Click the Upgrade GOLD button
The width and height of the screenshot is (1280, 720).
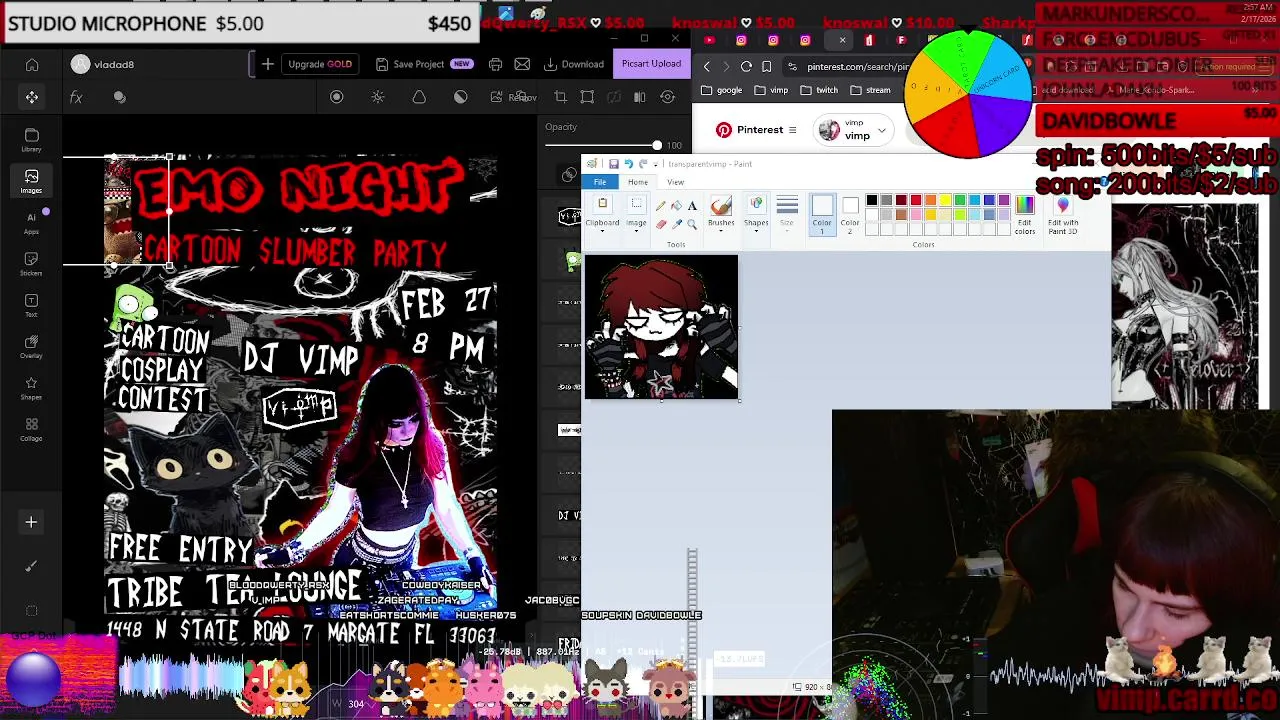tap(320, 64)
